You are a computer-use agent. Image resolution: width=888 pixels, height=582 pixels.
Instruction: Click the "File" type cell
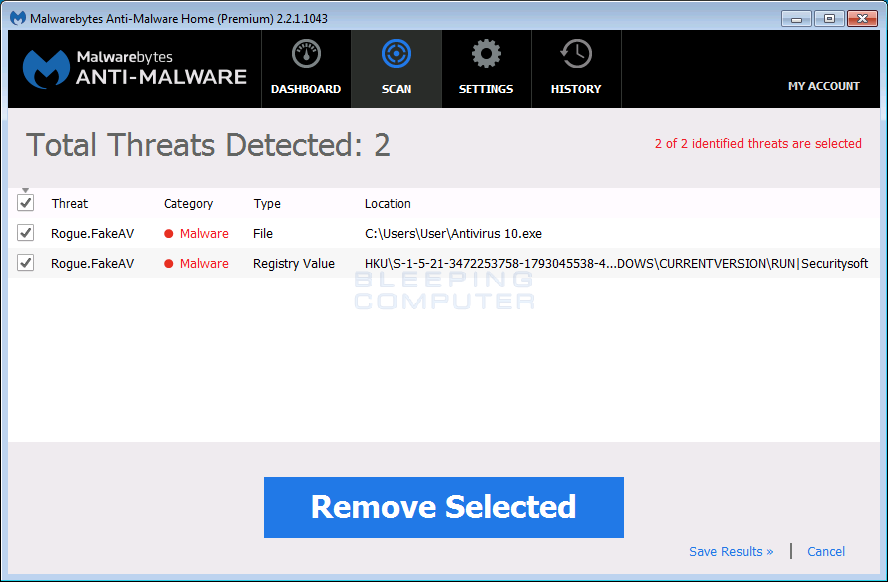263,234
